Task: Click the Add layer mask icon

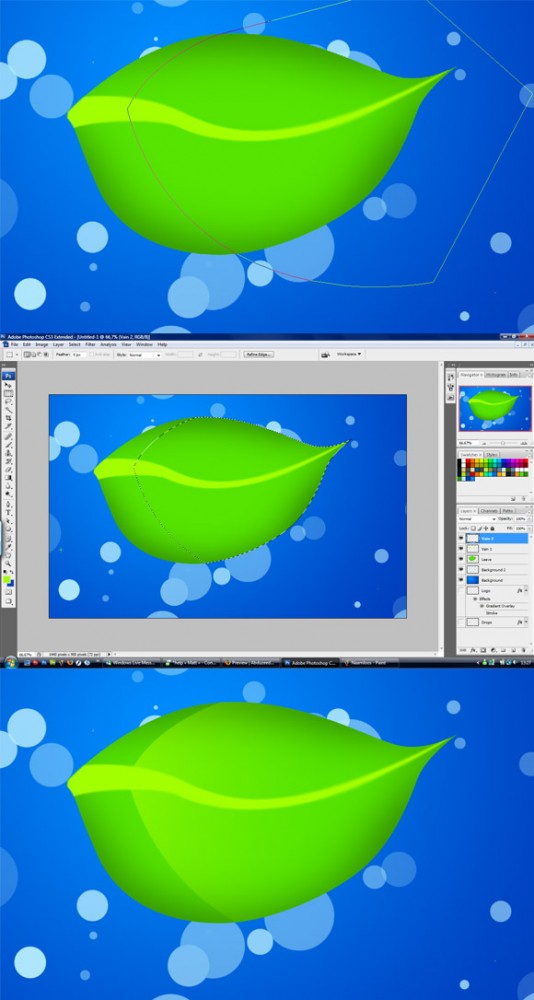Action: (x=484, y=650)
